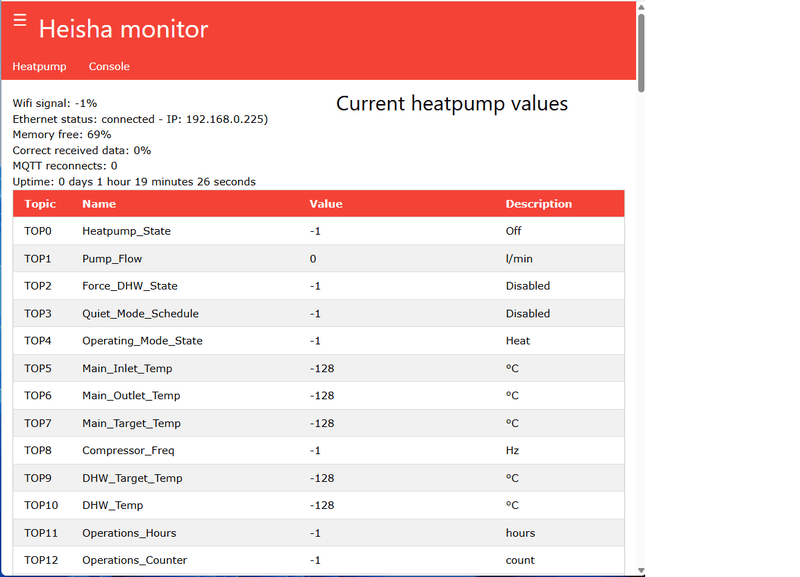The width and height of the screenshot is (800, 577).
Task: Select the Heatpump_State name cell
Action: 127,231
